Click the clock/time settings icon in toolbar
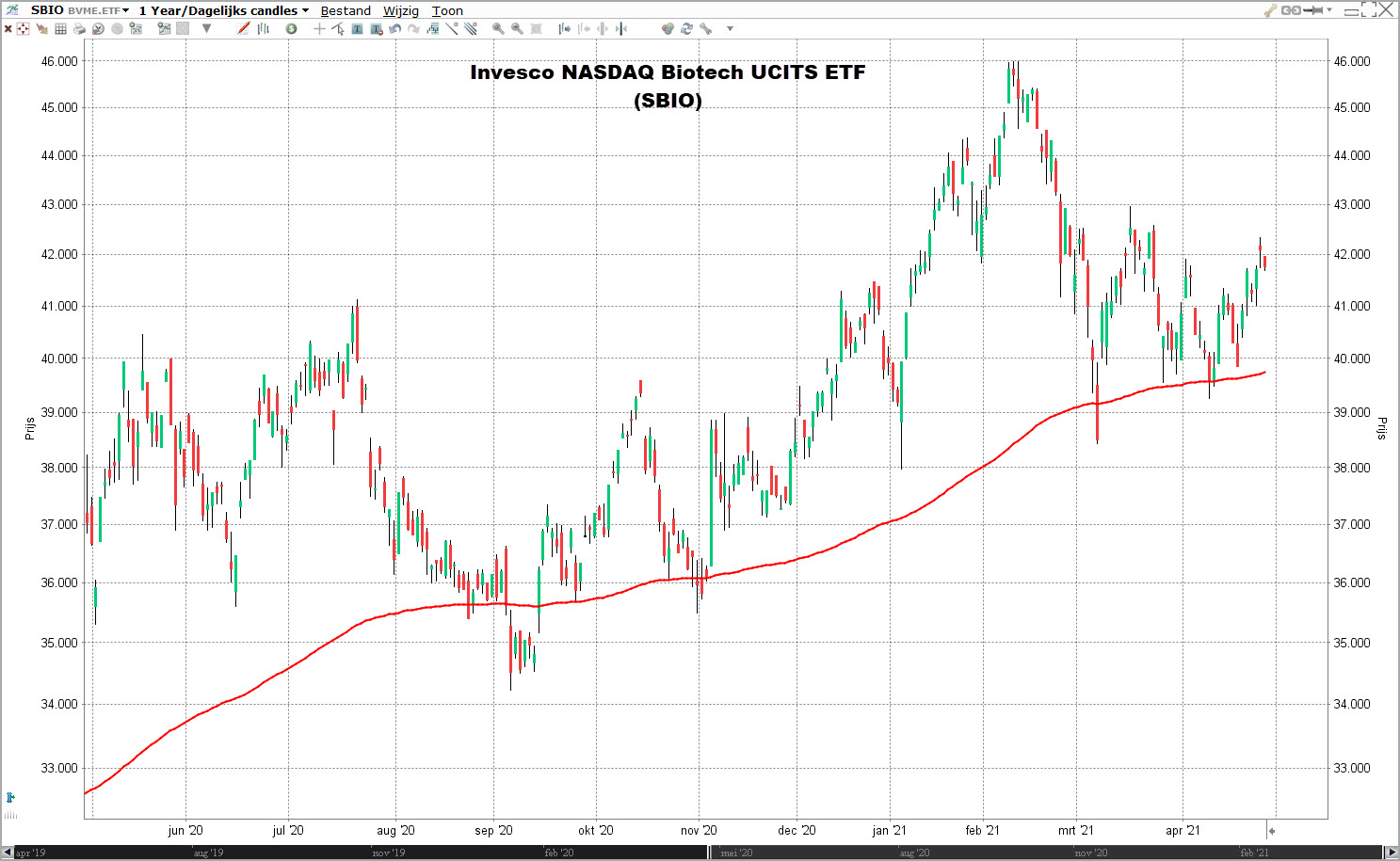This screenshot has height=861, width=1400. 98,29
